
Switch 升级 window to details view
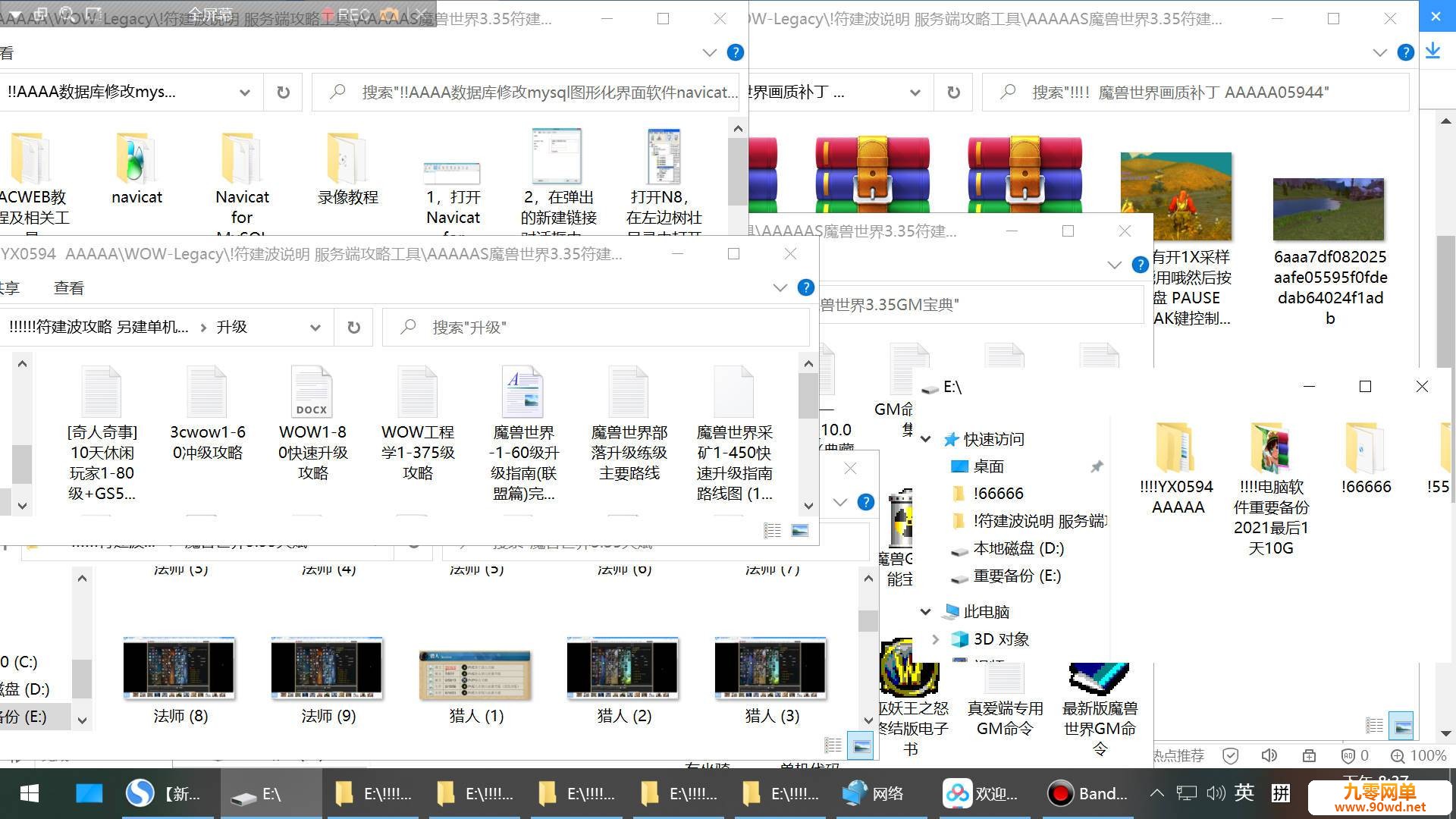click(x=772, y=531)
